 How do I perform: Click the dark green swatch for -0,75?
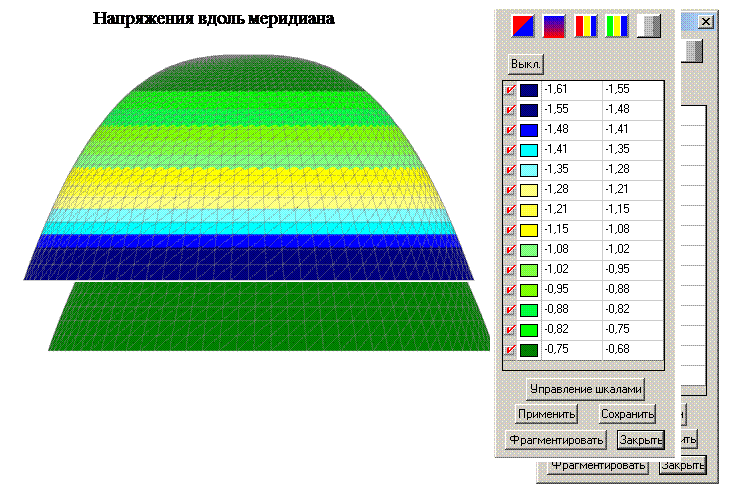click(529, 350)
